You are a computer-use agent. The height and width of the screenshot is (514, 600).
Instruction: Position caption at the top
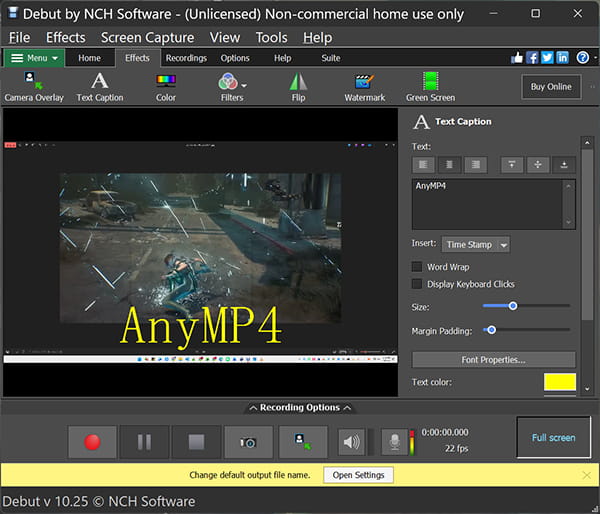point(512,165)
